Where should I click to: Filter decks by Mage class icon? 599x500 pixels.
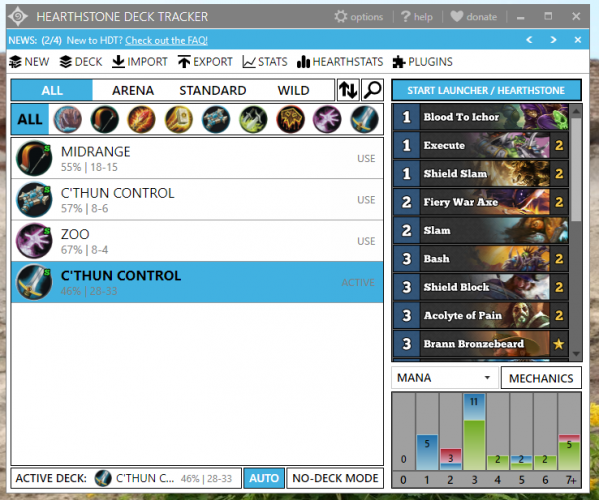[141, 120]
